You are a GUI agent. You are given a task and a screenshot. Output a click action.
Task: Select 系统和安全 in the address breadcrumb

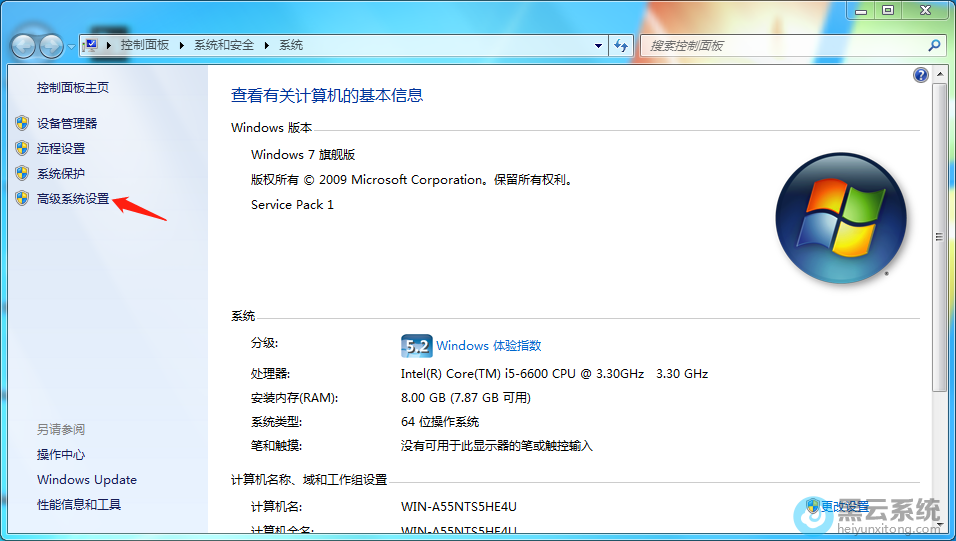(225, 46)
